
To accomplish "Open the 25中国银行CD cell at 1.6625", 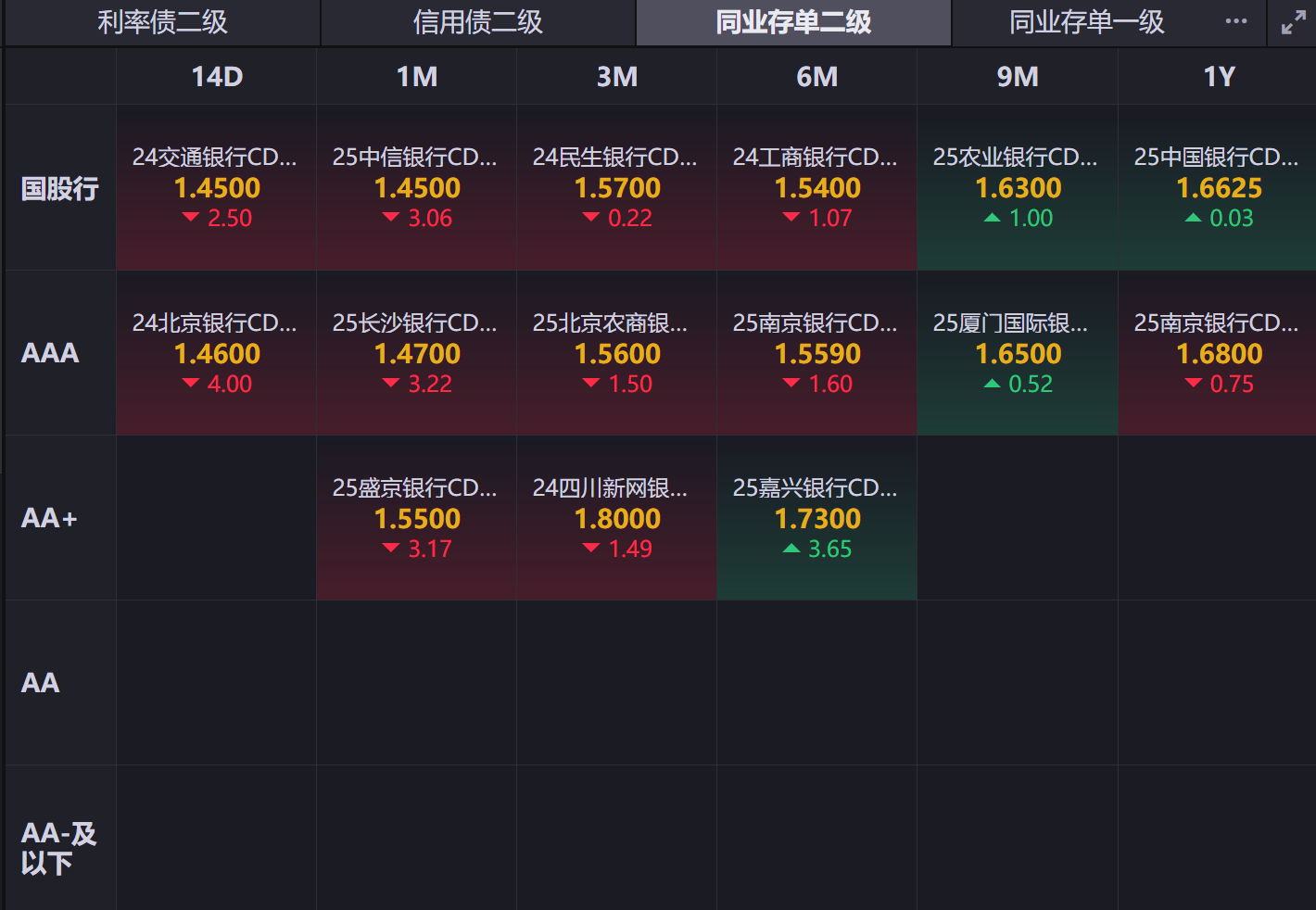I will tap(1218, 188).
